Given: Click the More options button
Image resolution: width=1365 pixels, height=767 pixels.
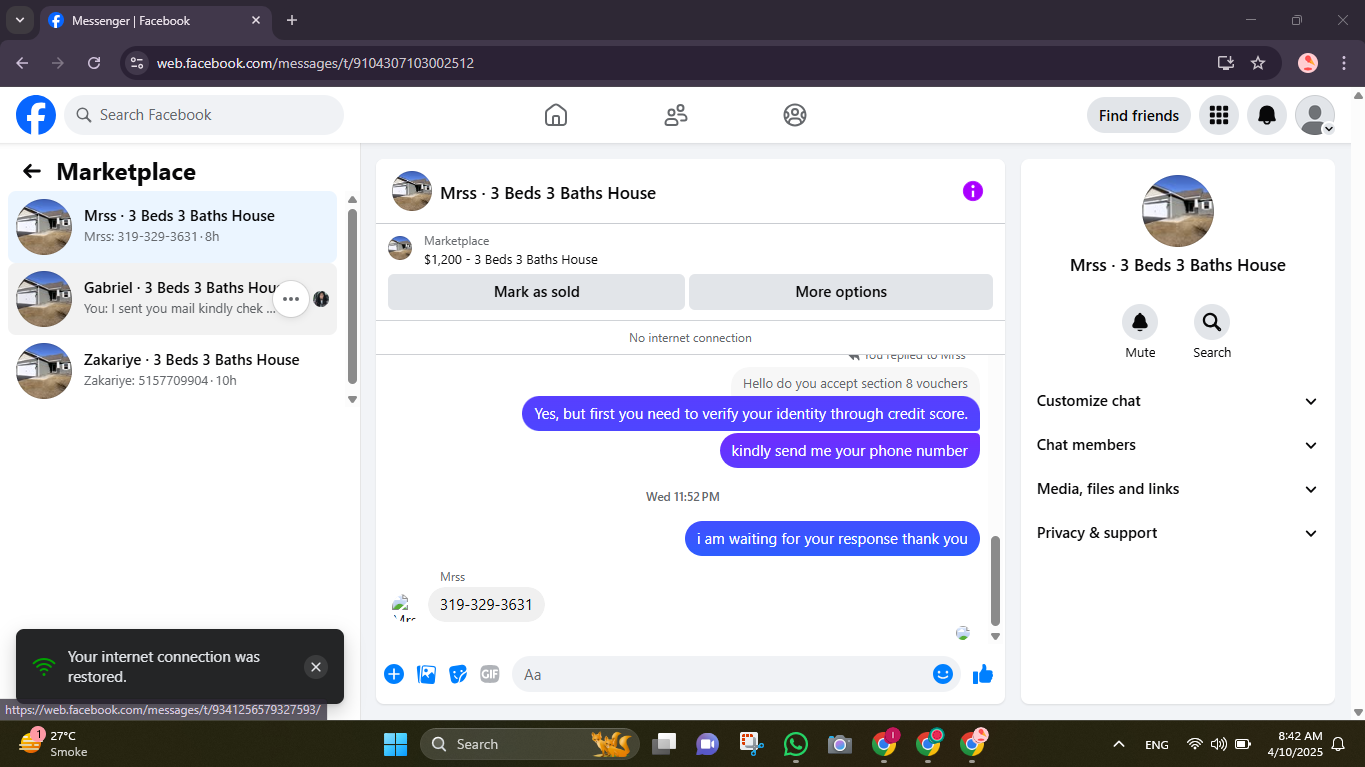Looking at the screenshot, I should pyautogui.click(x=841, y=292).
